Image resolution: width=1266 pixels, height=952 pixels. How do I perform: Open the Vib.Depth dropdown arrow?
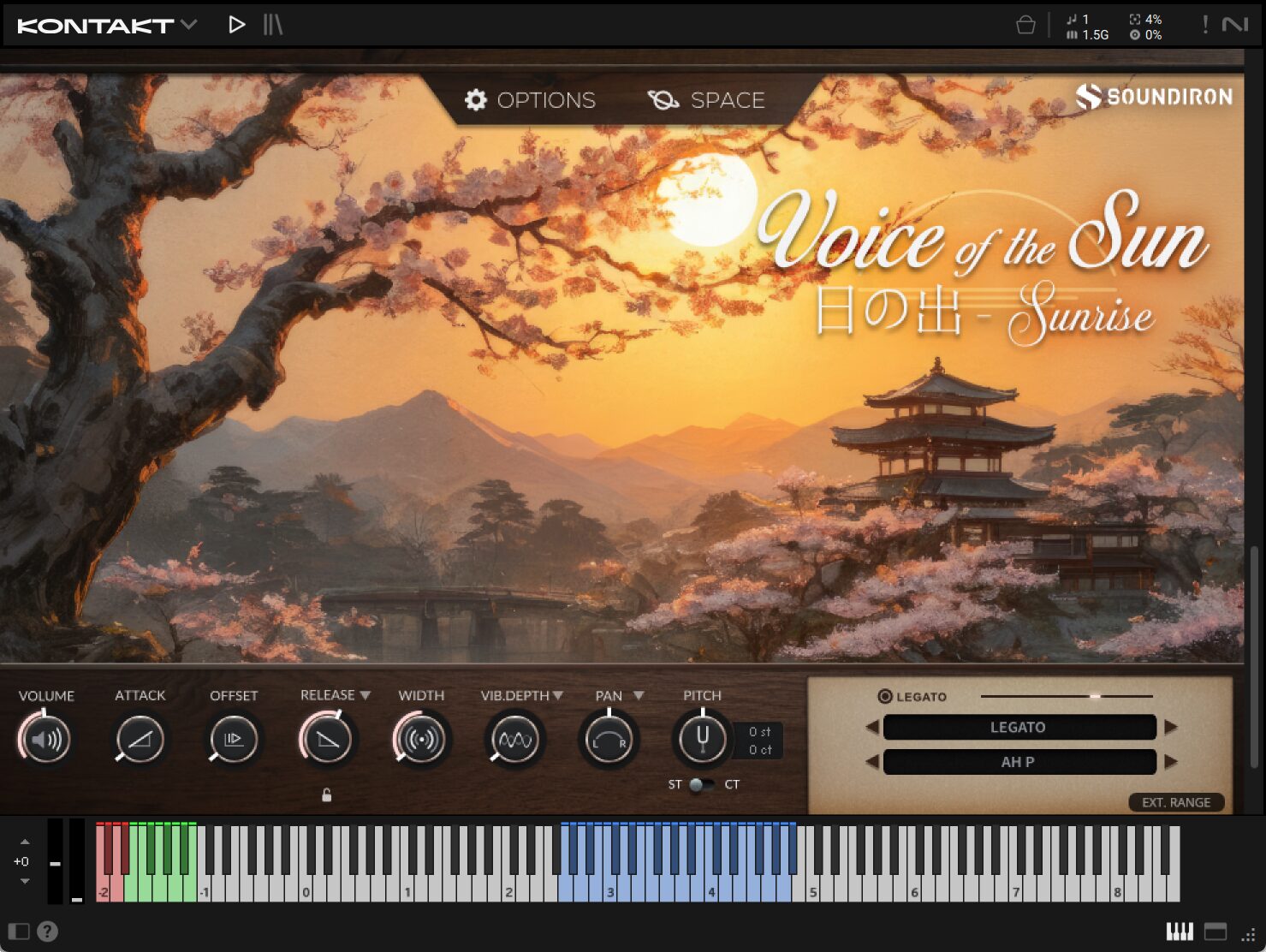point(558,695)
